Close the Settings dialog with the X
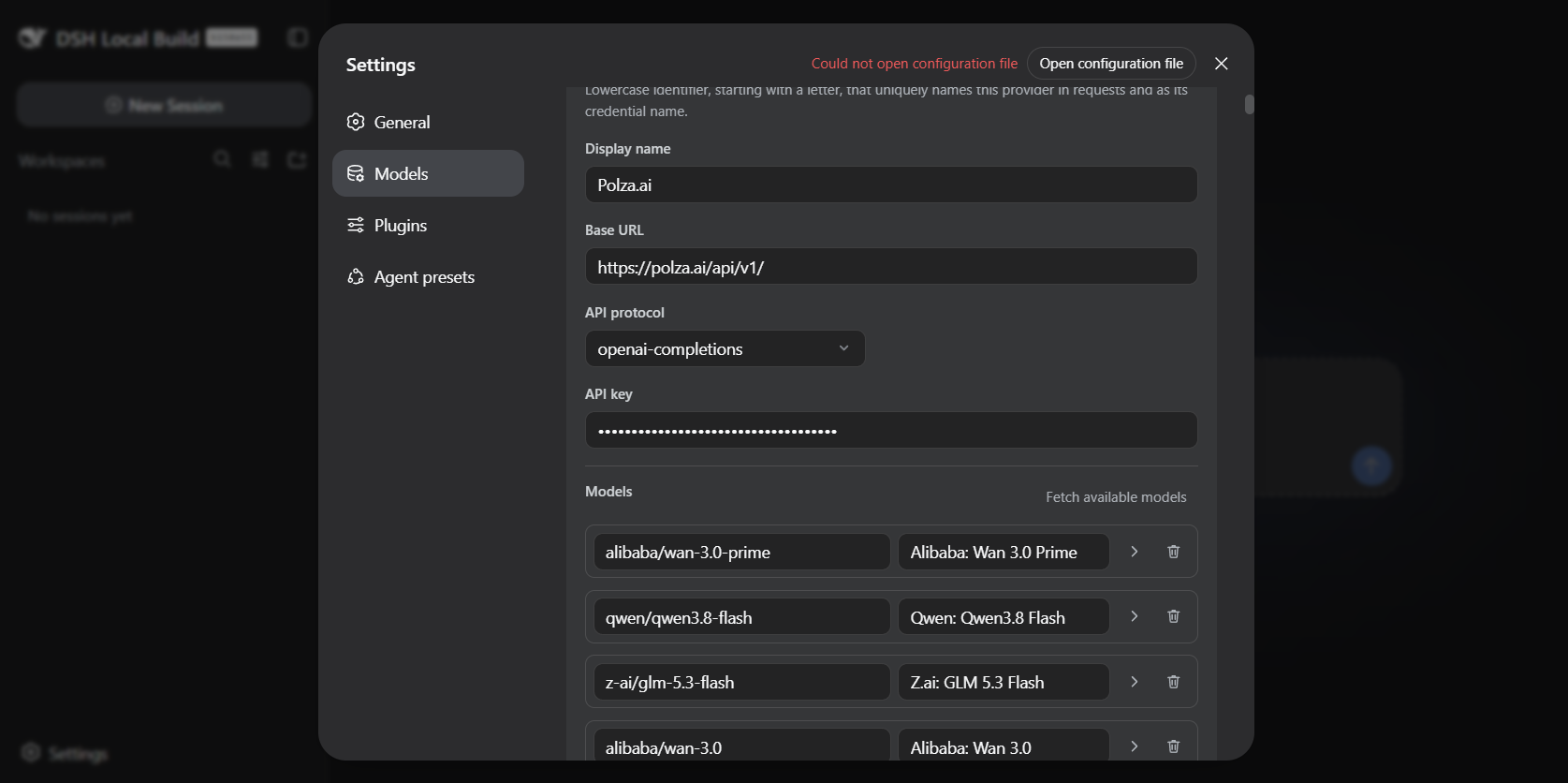 tap(1221, 64)
